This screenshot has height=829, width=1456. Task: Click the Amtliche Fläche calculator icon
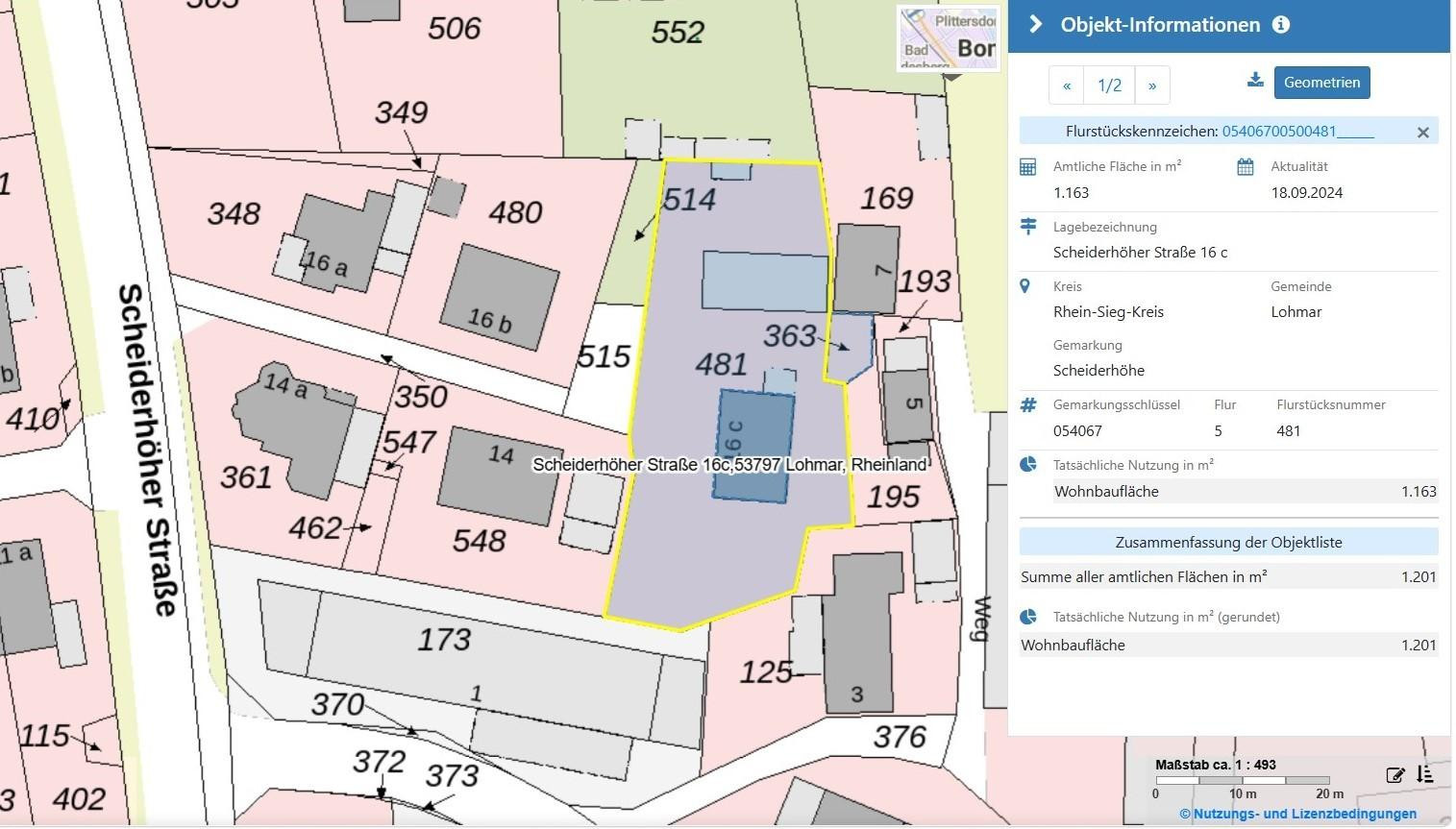[x=1027, y=167]
